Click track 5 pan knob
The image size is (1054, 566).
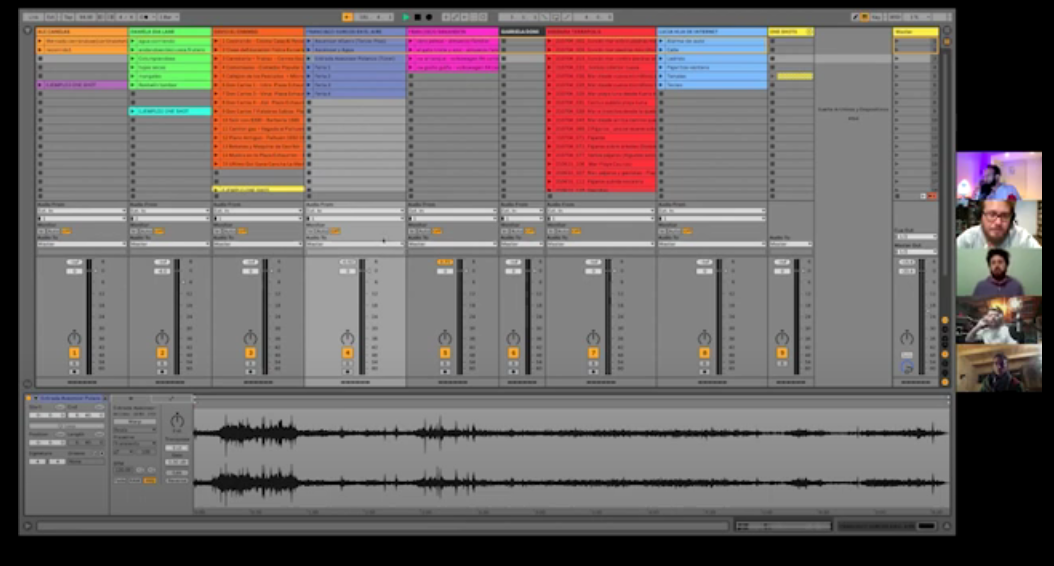tap(445, 337)
